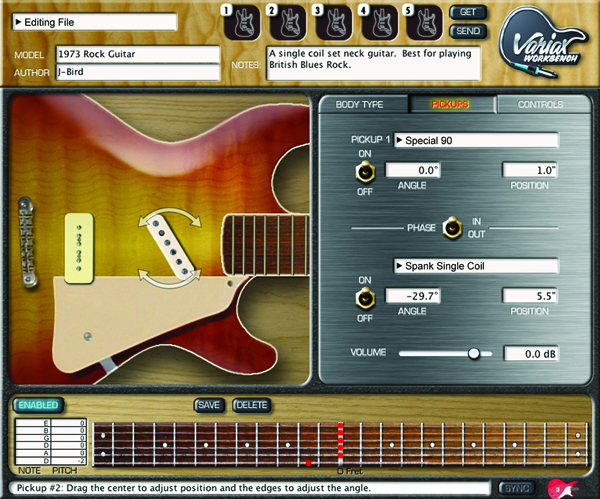Select guitar preset slot 4 icon
The height and width of the screenshot is (499, 600).
(x=379, y=23)
